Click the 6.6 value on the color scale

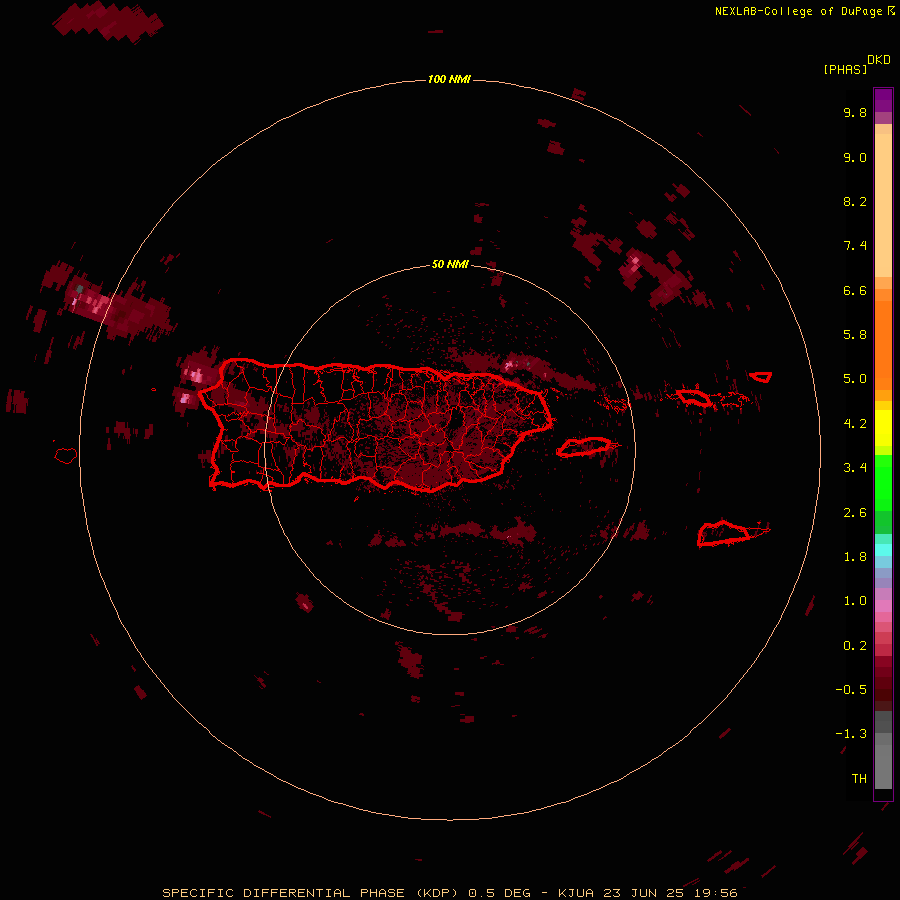(855, 290)
